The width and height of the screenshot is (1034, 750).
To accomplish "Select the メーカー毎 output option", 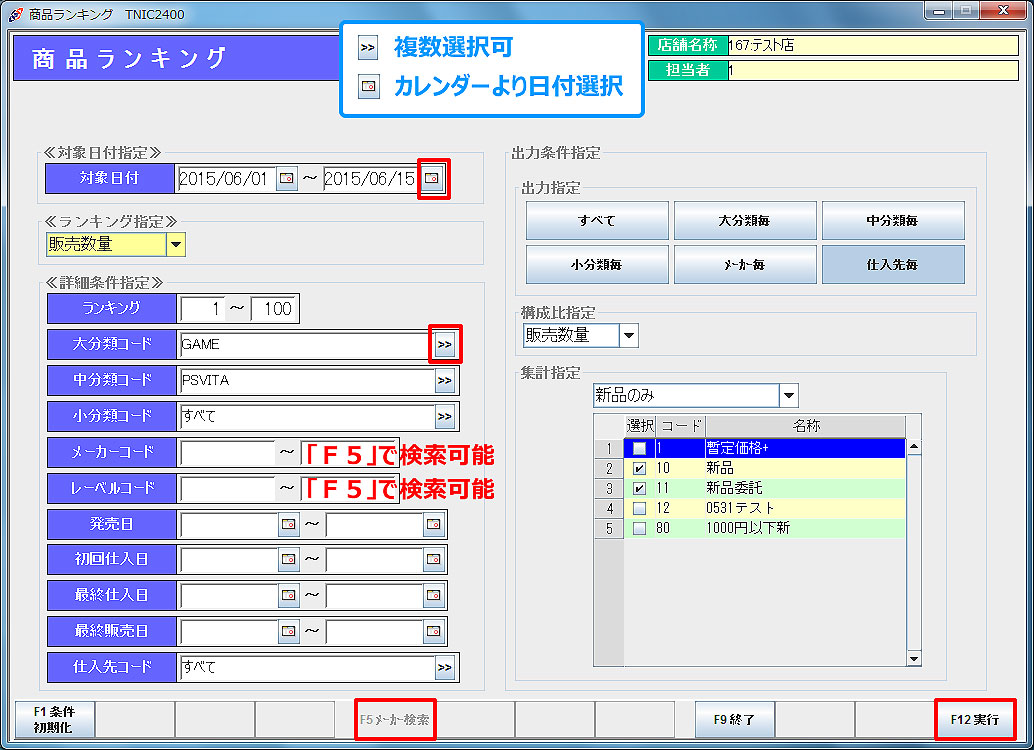I will click(744, 265).
